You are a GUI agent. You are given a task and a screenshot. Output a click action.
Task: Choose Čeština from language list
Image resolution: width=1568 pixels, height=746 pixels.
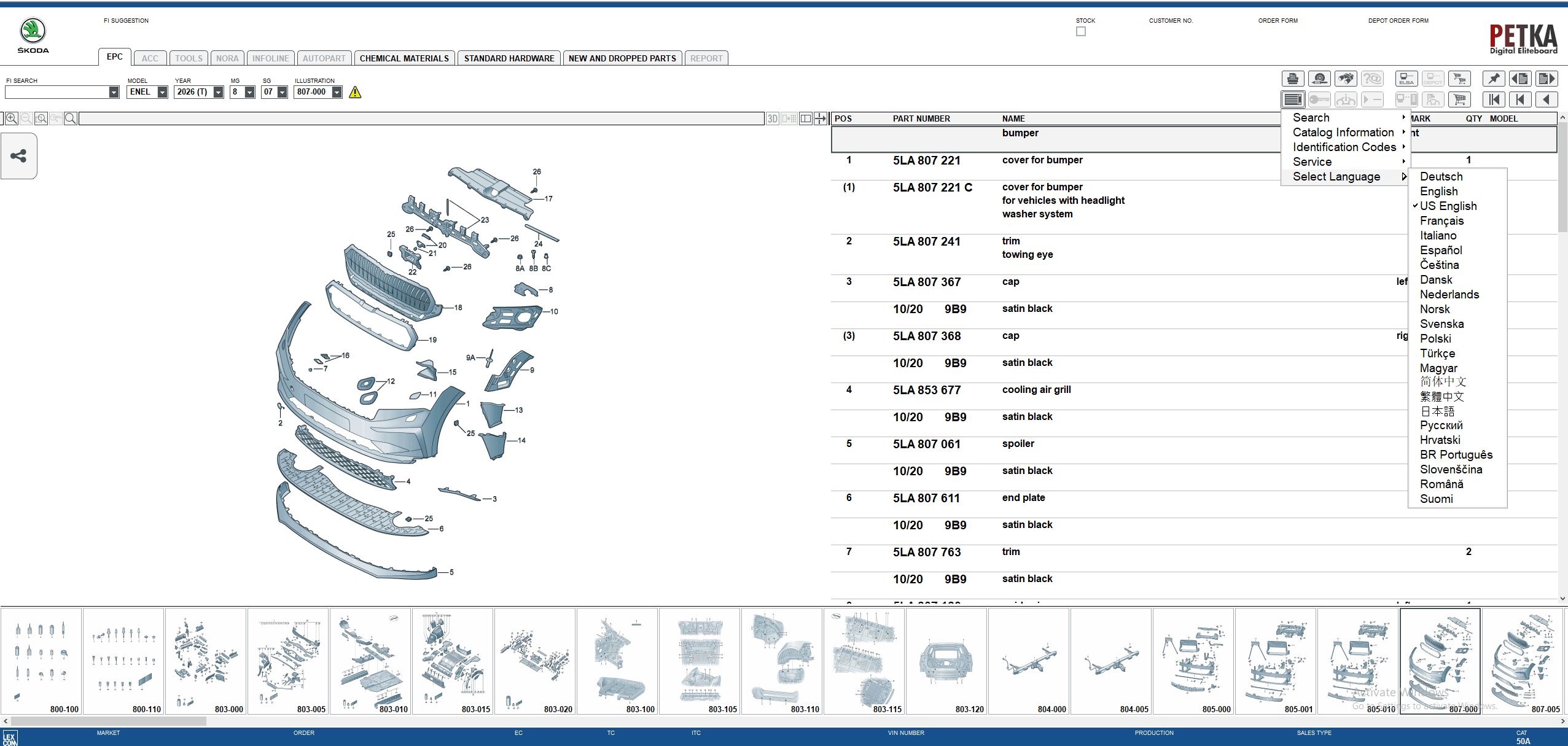[x=1439, y=265]
